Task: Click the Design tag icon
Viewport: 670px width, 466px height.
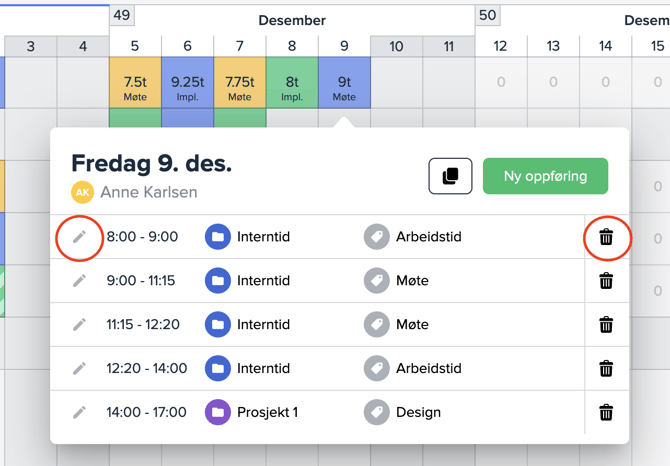Action: [x=377, y=412]
